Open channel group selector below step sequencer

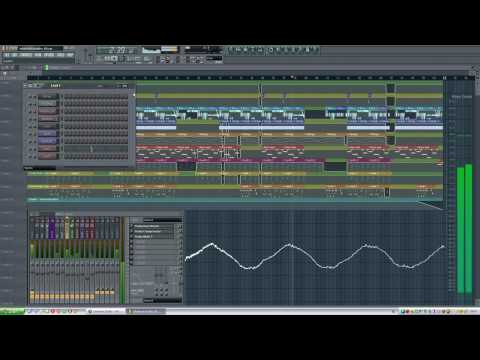(x=39, y=168)
